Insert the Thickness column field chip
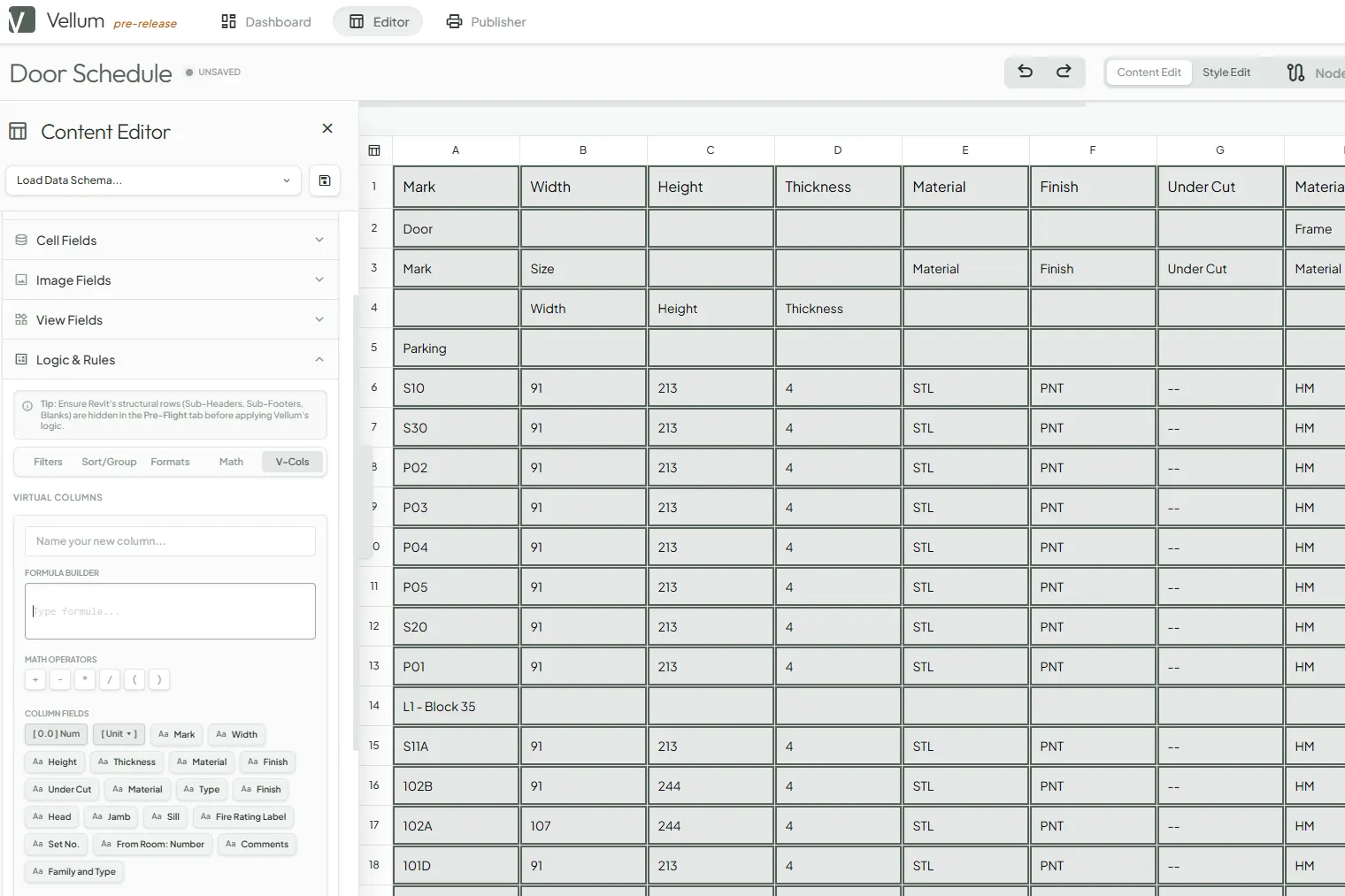The width and height of the screenshot is (1345, 896). (x=127, y=762)
